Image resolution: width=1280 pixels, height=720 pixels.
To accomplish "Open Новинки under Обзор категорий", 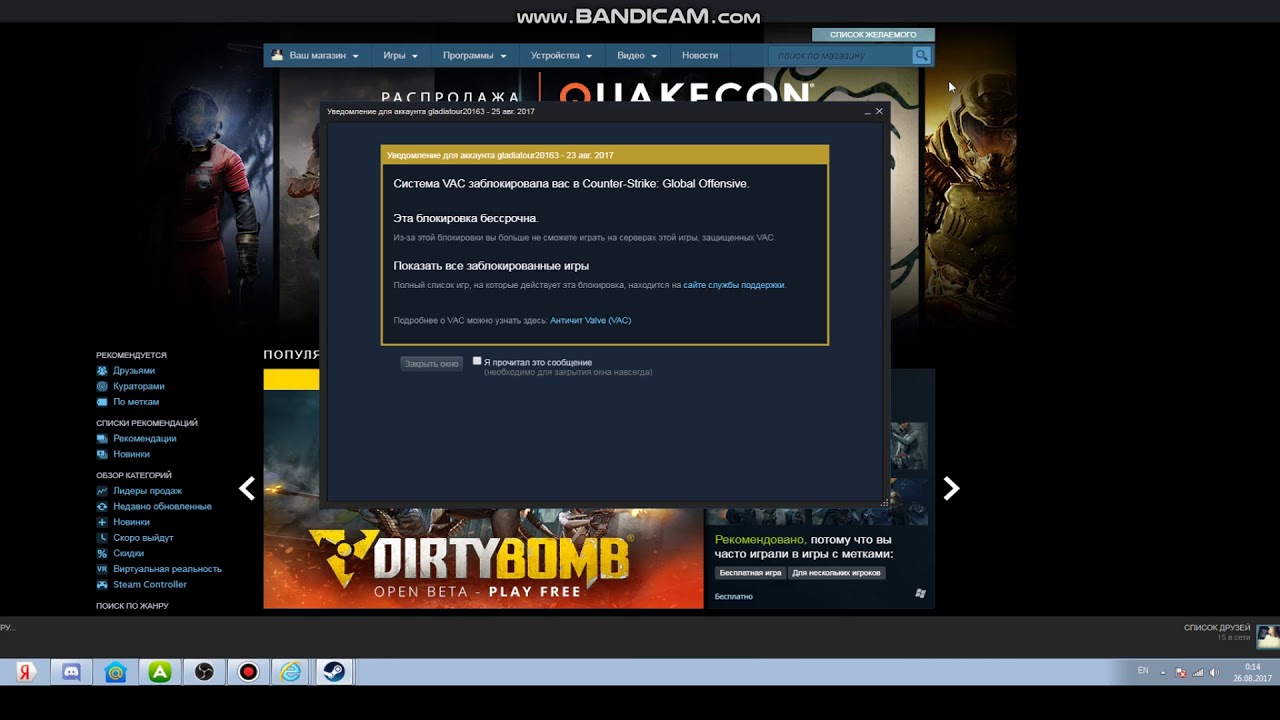I will click(x=132, y=522).
